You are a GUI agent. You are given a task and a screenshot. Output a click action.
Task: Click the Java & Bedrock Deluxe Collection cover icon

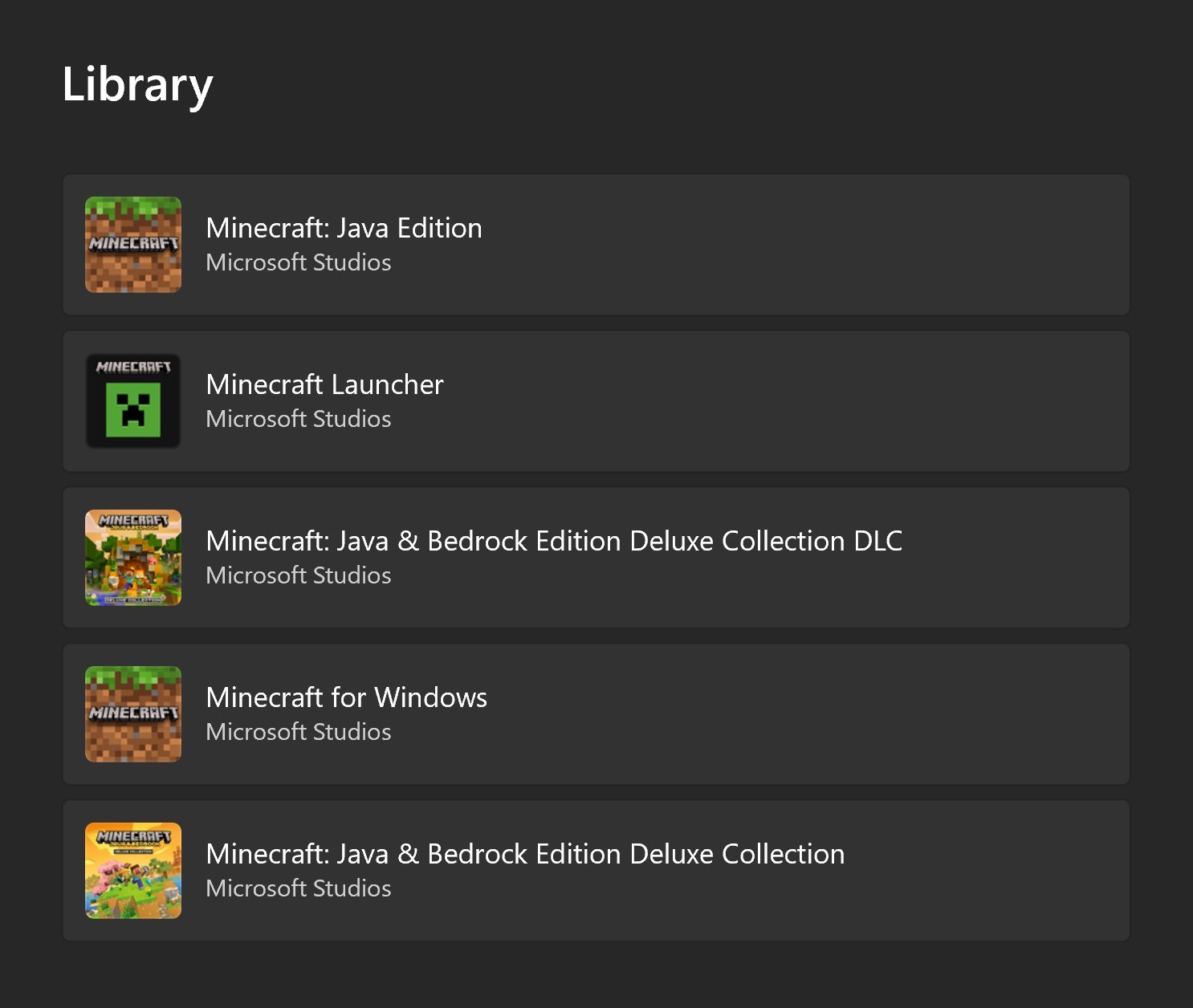[133, 871]
